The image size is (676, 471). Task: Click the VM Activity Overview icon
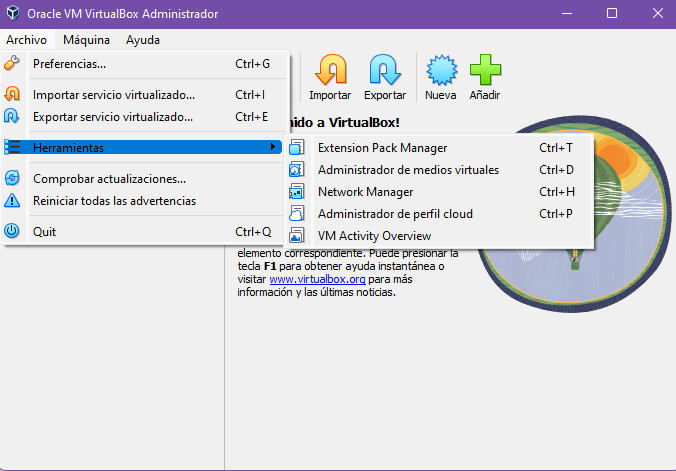(x=297, y=236)
